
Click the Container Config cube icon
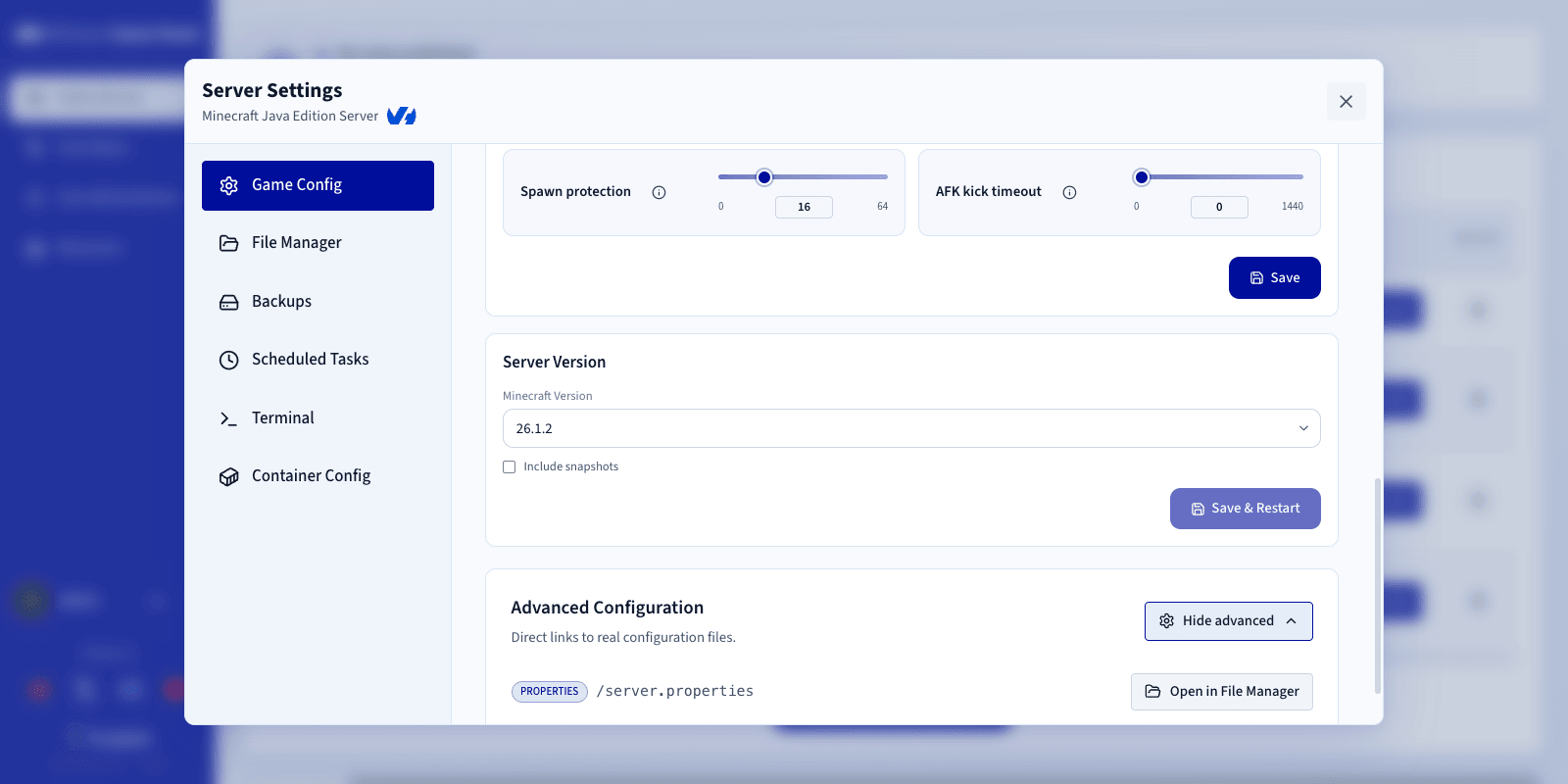coord(229,476)
